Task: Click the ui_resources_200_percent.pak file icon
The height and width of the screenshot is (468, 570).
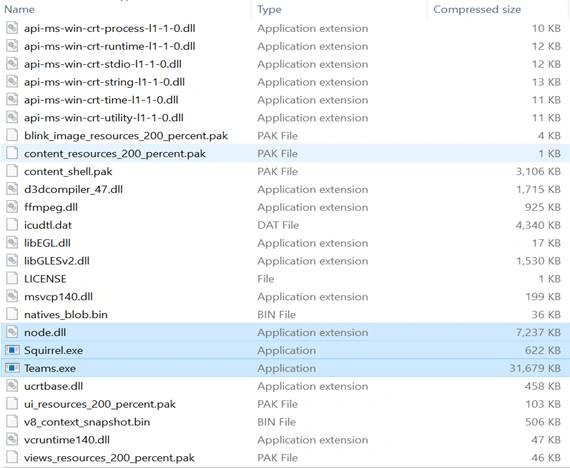Action: 12,404
